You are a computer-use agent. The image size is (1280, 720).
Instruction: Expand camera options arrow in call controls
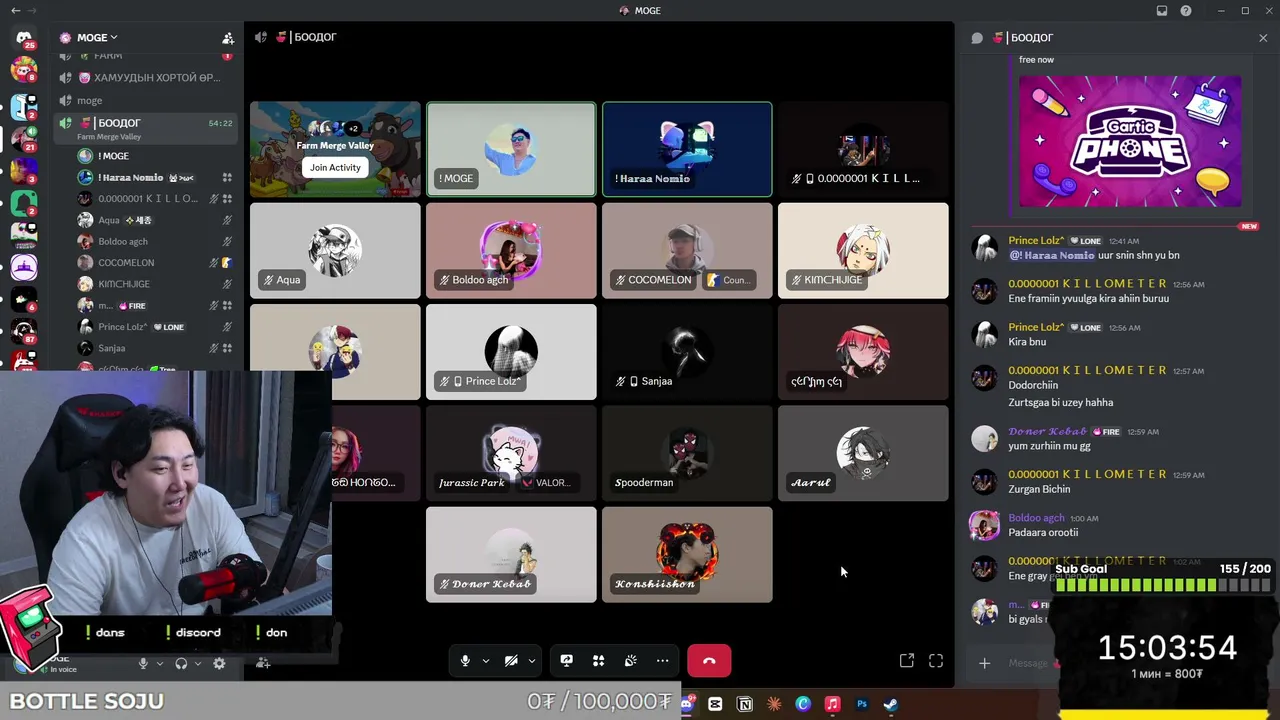click(532, 661)
